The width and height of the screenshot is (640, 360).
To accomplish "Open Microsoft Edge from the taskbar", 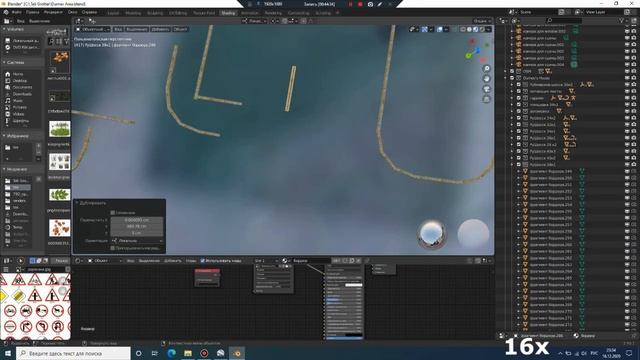I will point(171,353).
